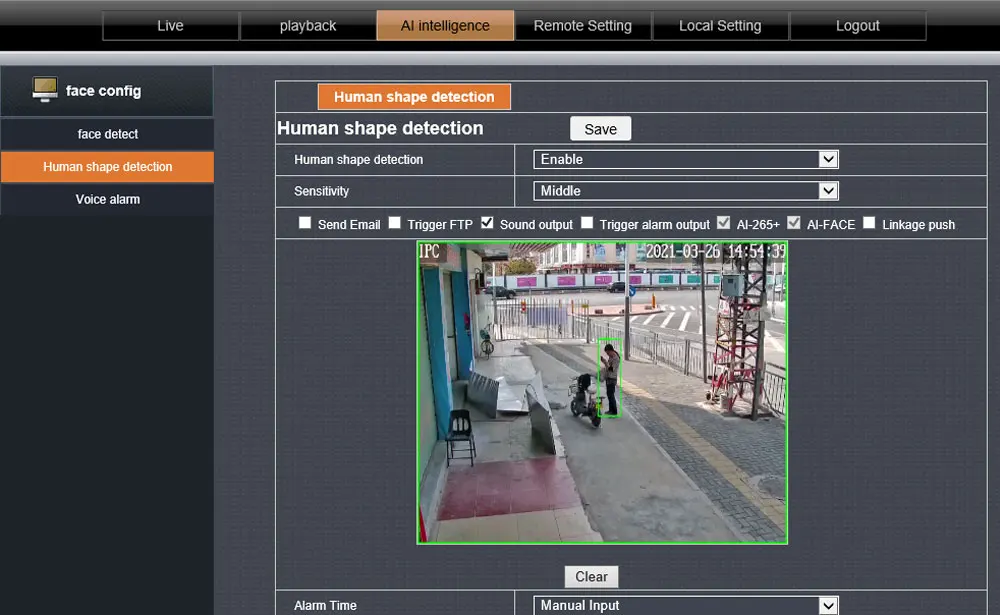Screen dimensions: 1000x615
Task: Tick the Trigger alarm output checkbox
Action: (587, 223)
